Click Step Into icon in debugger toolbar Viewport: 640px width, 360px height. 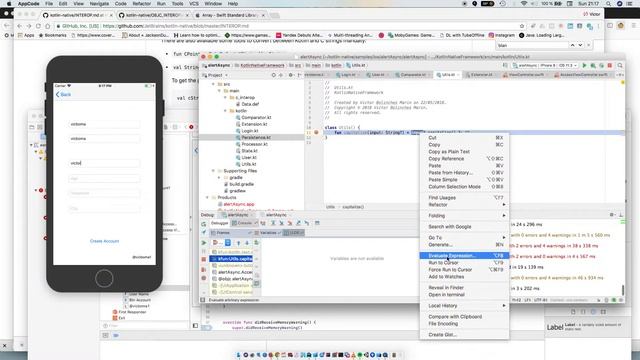[x=281, y=223]
